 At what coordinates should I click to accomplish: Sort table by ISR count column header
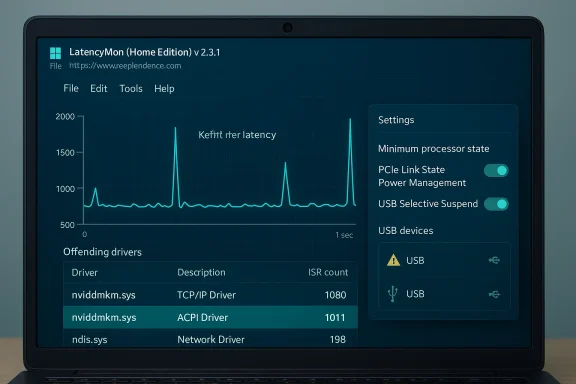[x=328, y=272]
